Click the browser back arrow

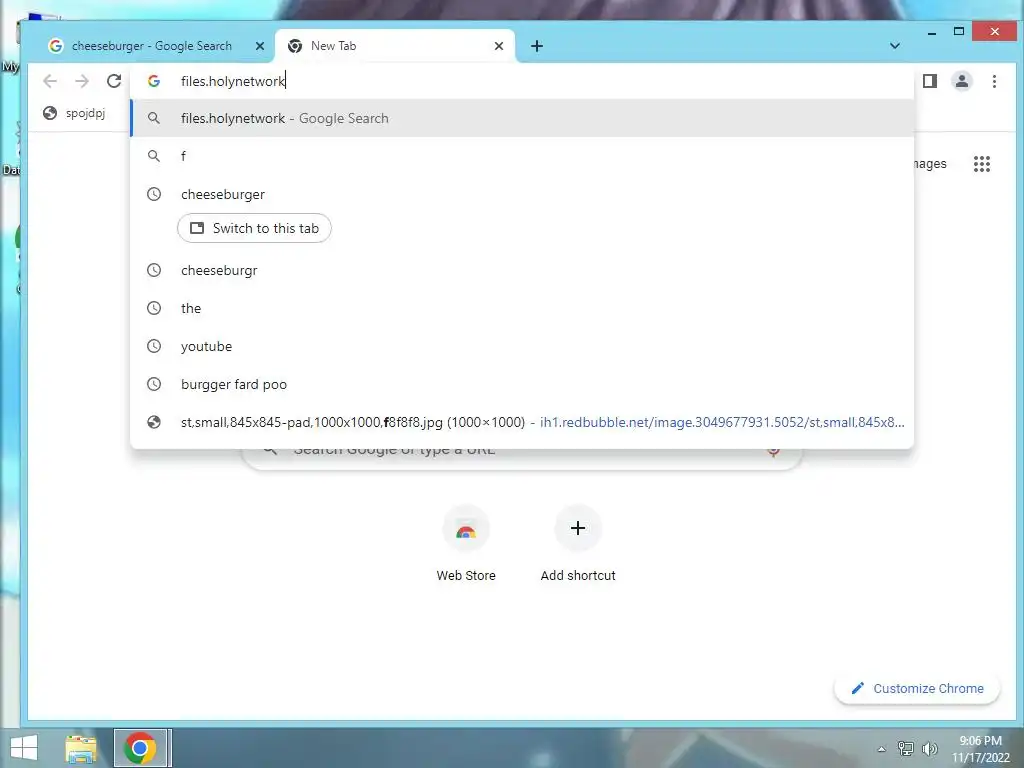(50, 81)
